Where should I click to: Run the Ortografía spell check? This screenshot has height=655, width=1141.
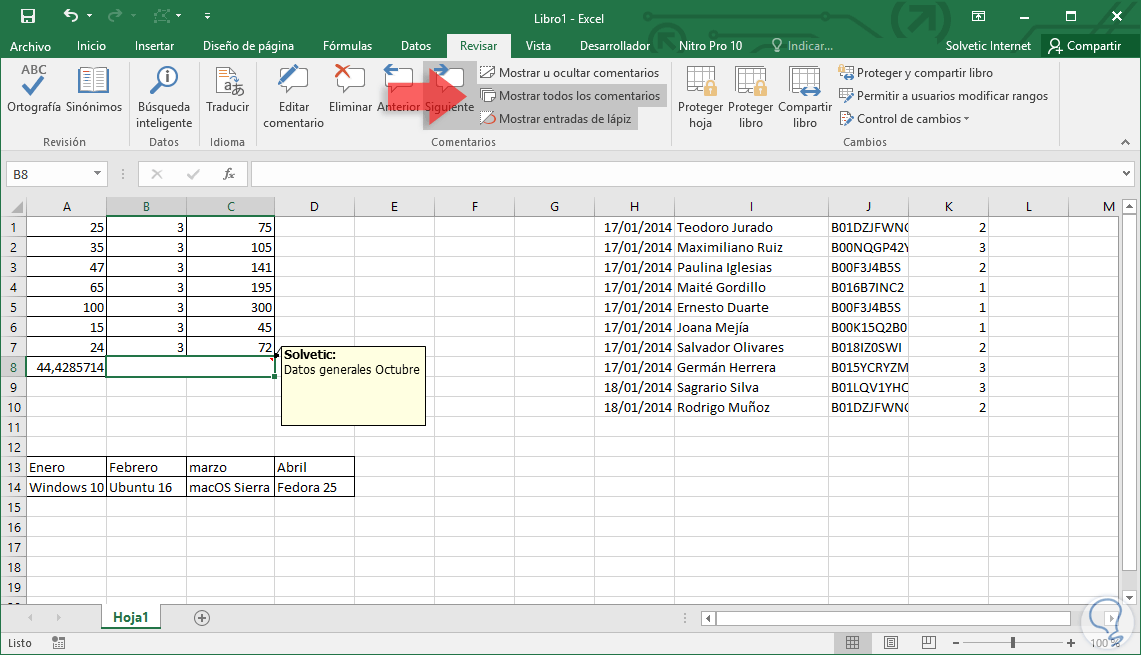click(33, 89)
